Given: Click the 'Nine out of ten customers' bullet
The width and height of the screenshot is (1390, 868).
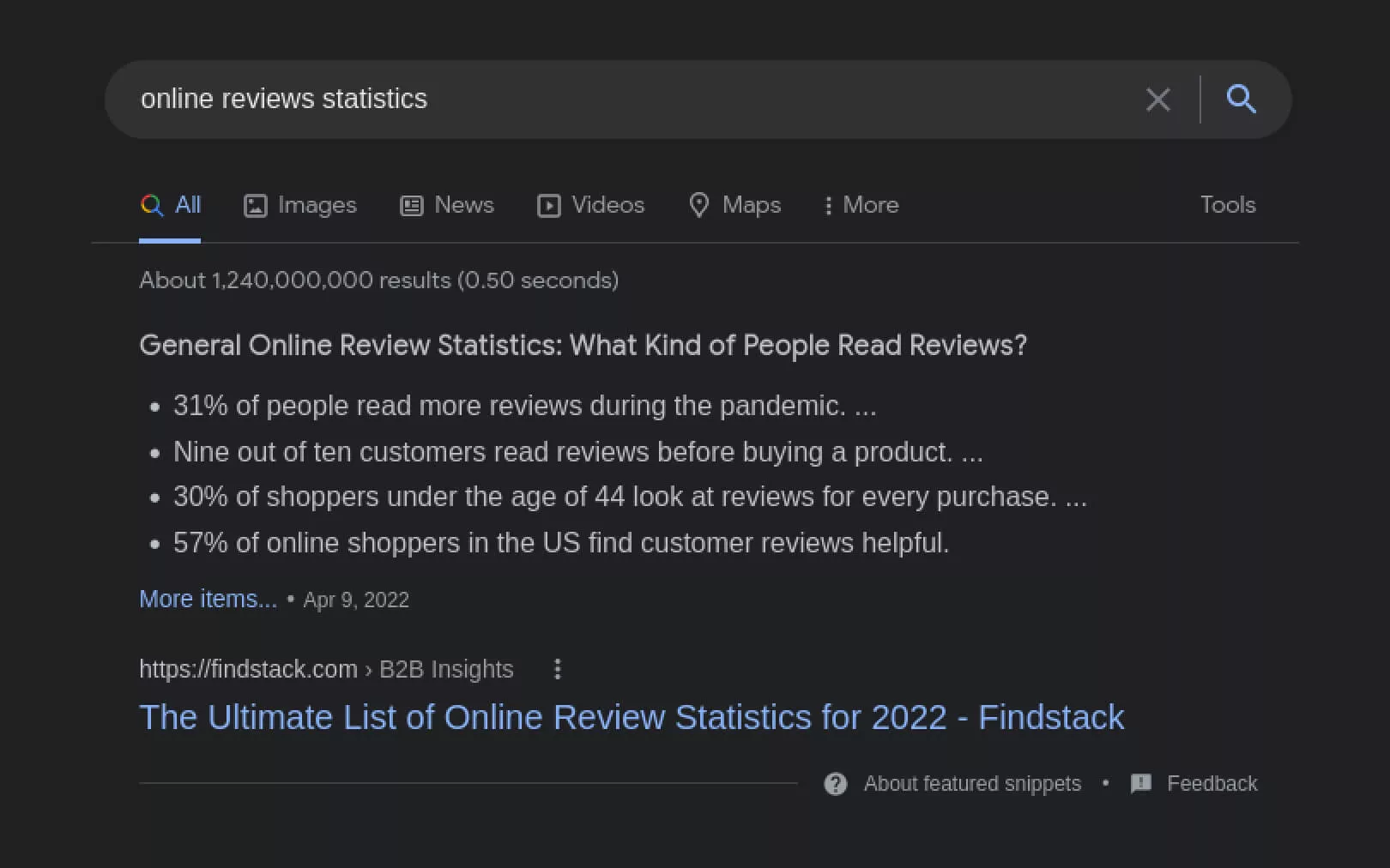Looking at the screenshot, I should pos(577,452).
